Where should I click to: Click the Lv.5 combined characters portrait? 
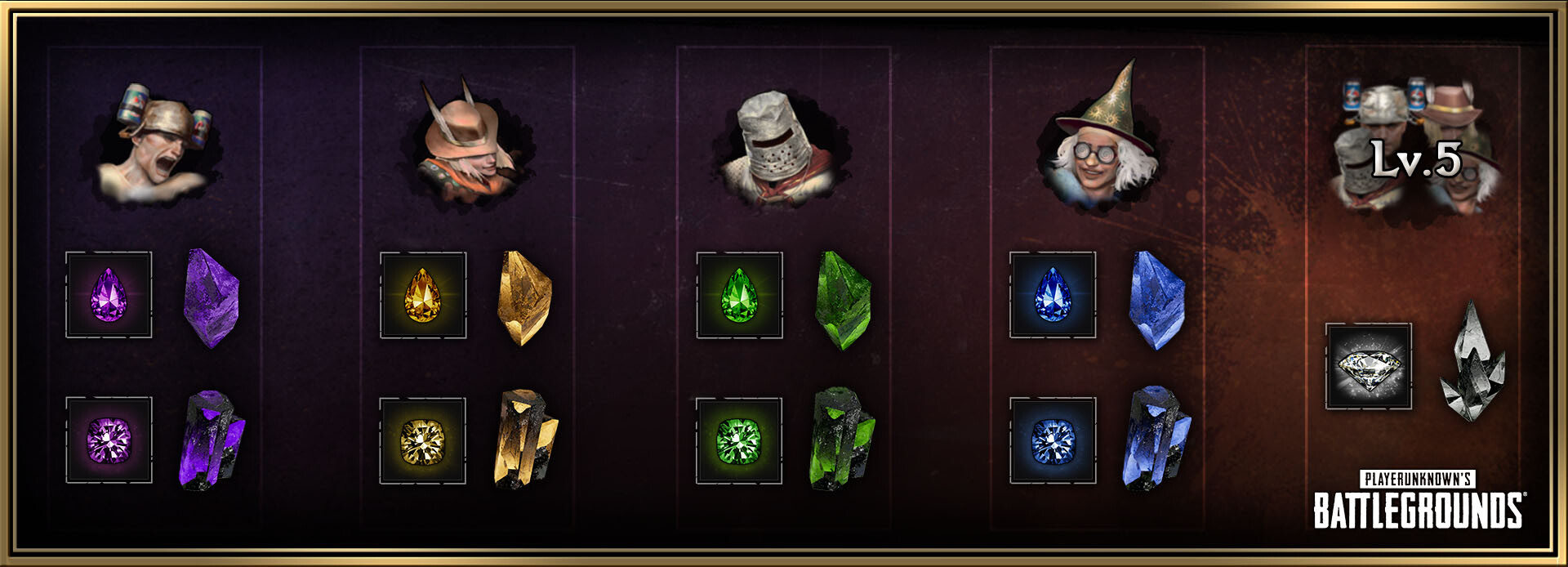point(1416,145)
